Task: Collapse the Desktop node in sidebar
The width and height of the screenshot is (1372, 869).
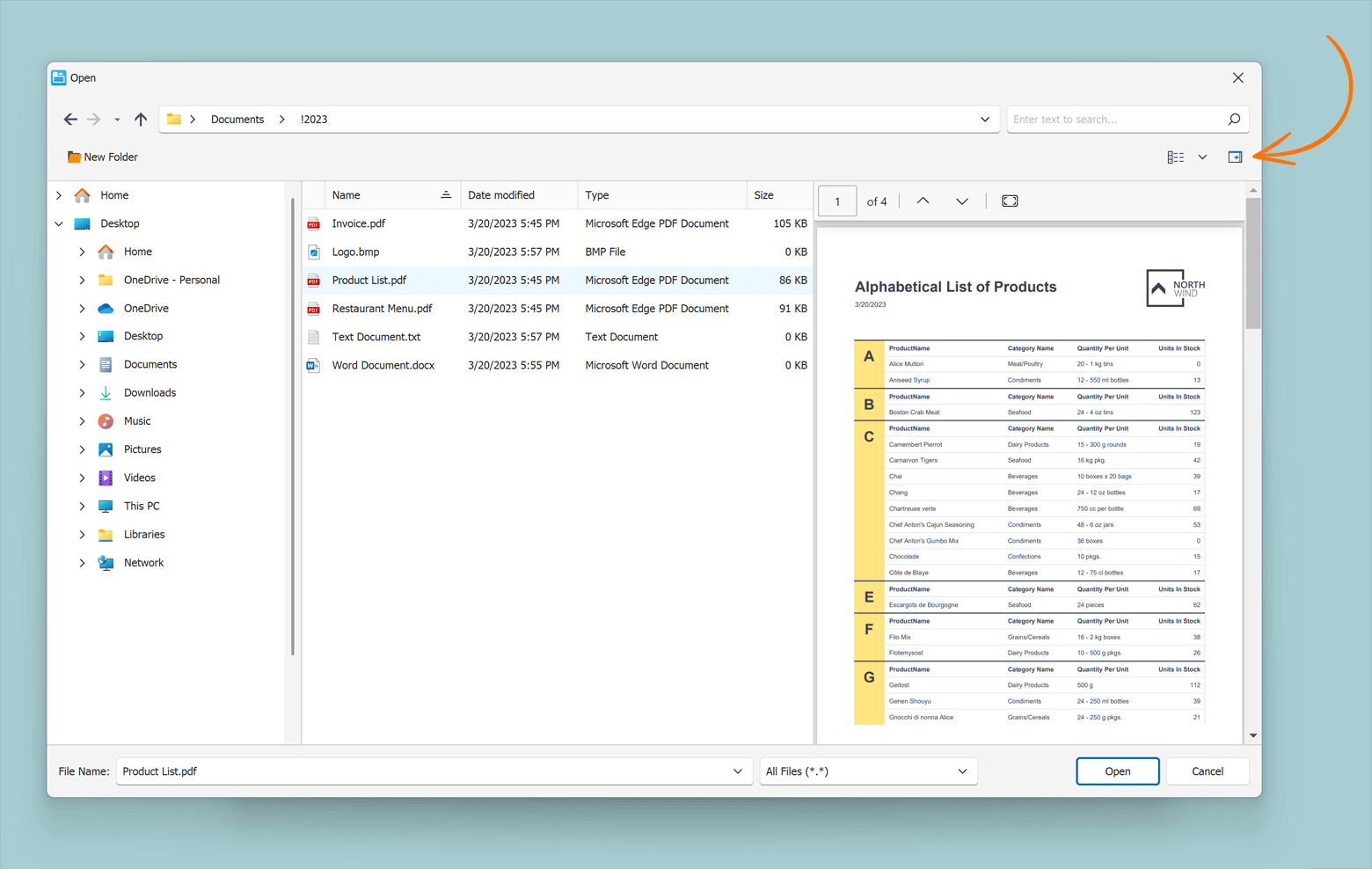Action: coord(59,223)
